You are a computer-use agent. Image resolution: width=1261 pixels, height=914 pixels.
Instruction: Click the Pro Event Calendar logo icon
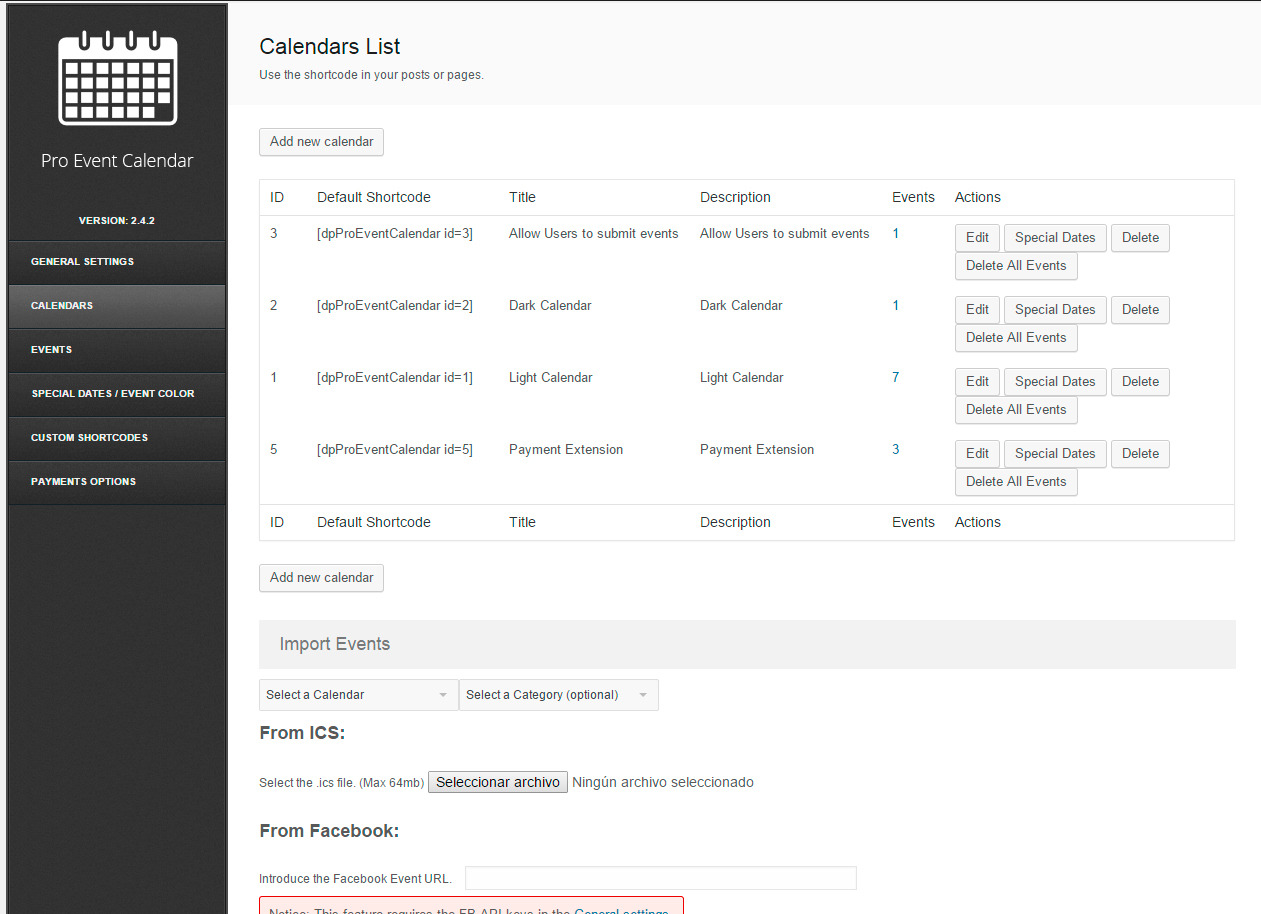click(117, 78)
